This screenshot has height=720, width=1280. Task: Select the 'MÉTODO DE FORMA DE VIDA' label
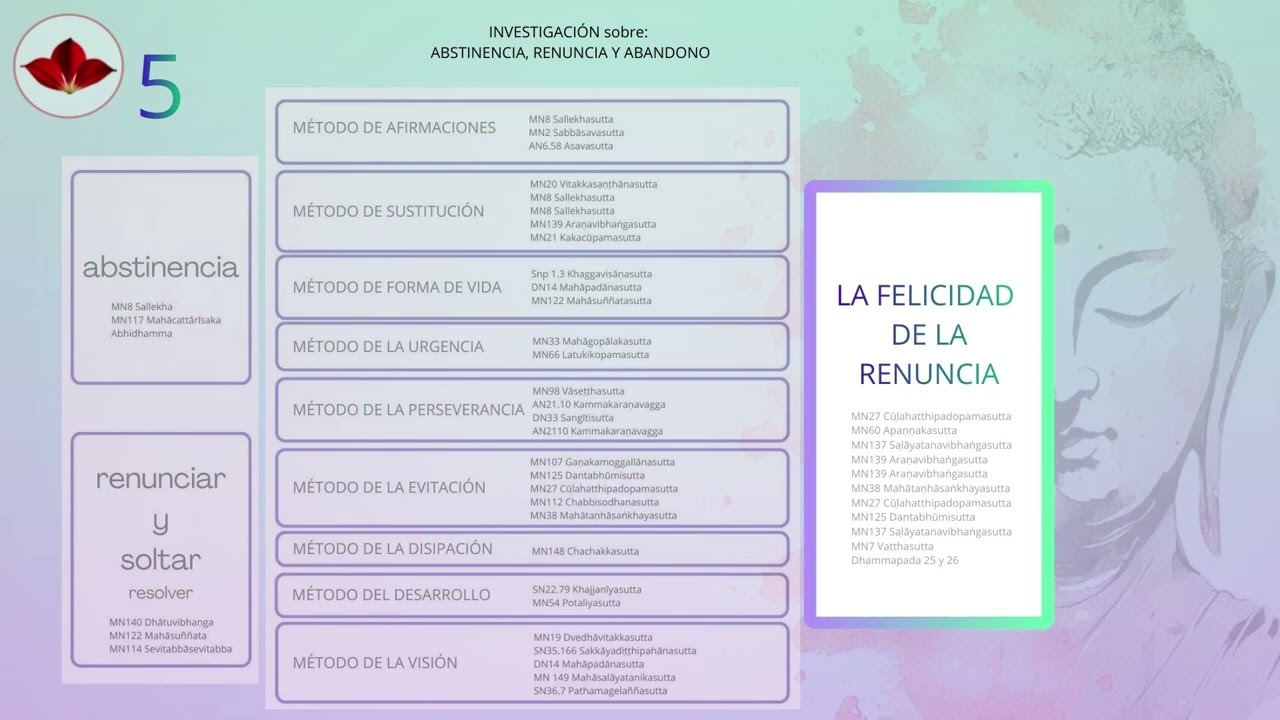[x=397, y=288]
